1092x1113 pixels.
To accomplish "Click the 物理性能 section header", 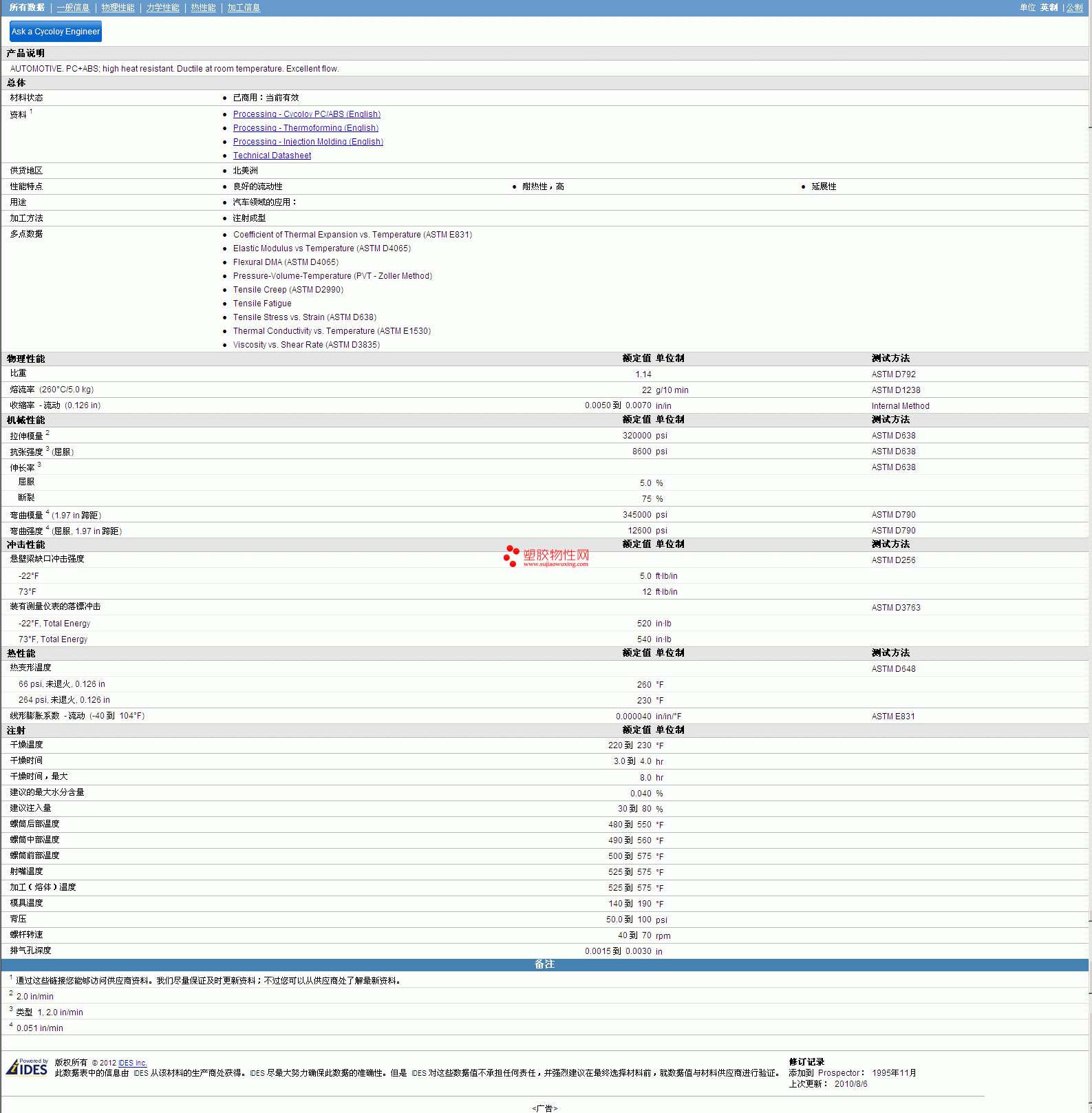I will coord(26,359).
